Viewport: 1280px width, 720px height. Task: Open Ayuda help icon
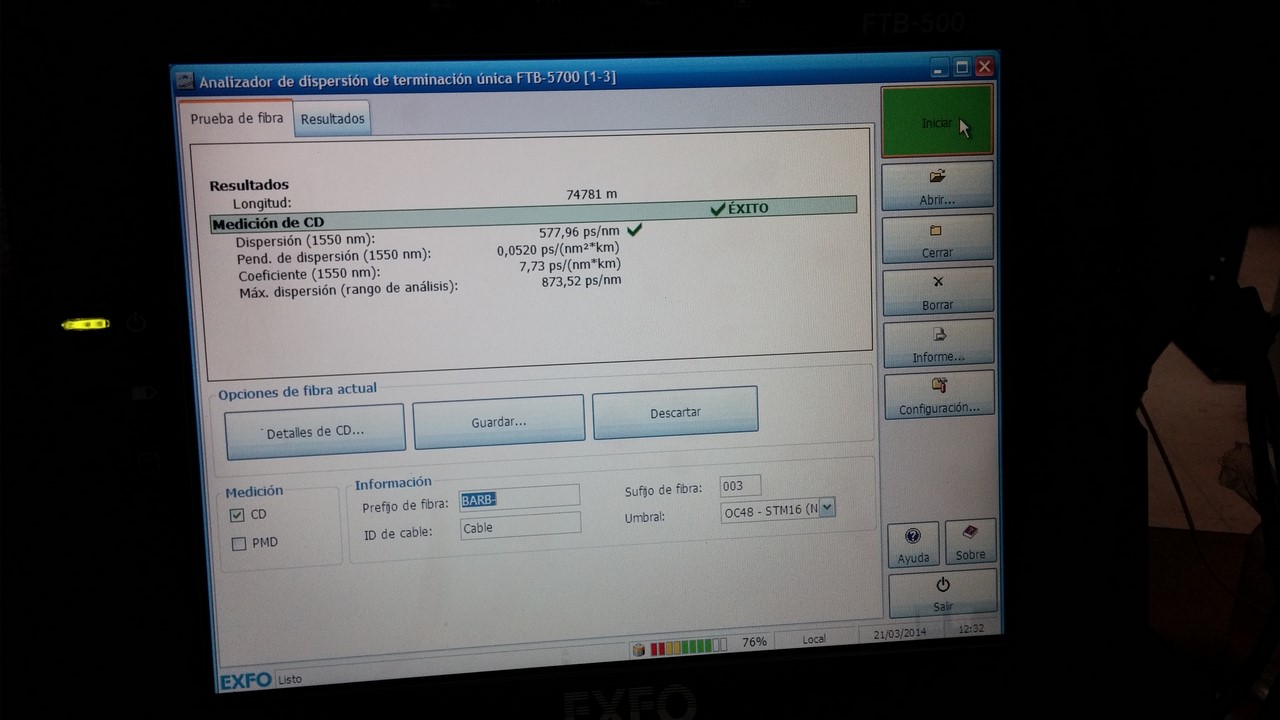912,537
